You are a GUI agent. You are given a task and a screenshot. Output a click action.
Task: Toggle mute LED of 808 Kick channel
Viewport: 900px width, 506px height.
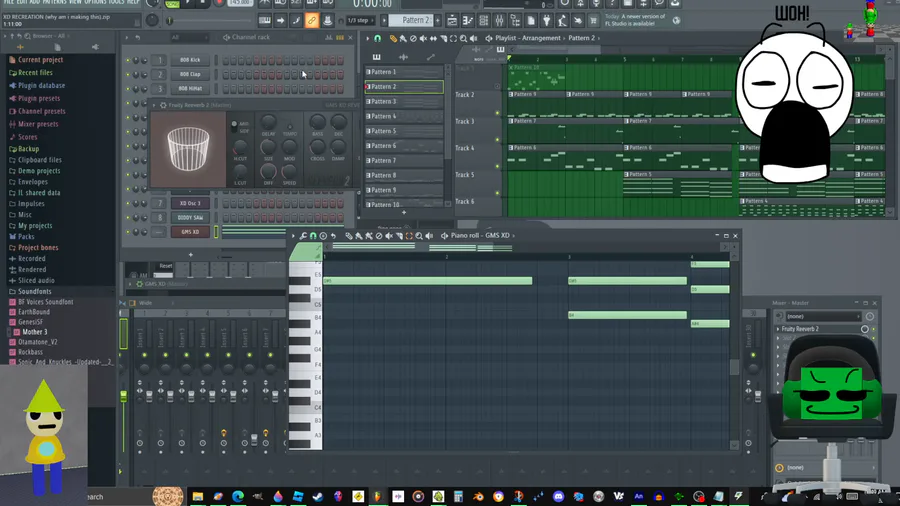128,60
